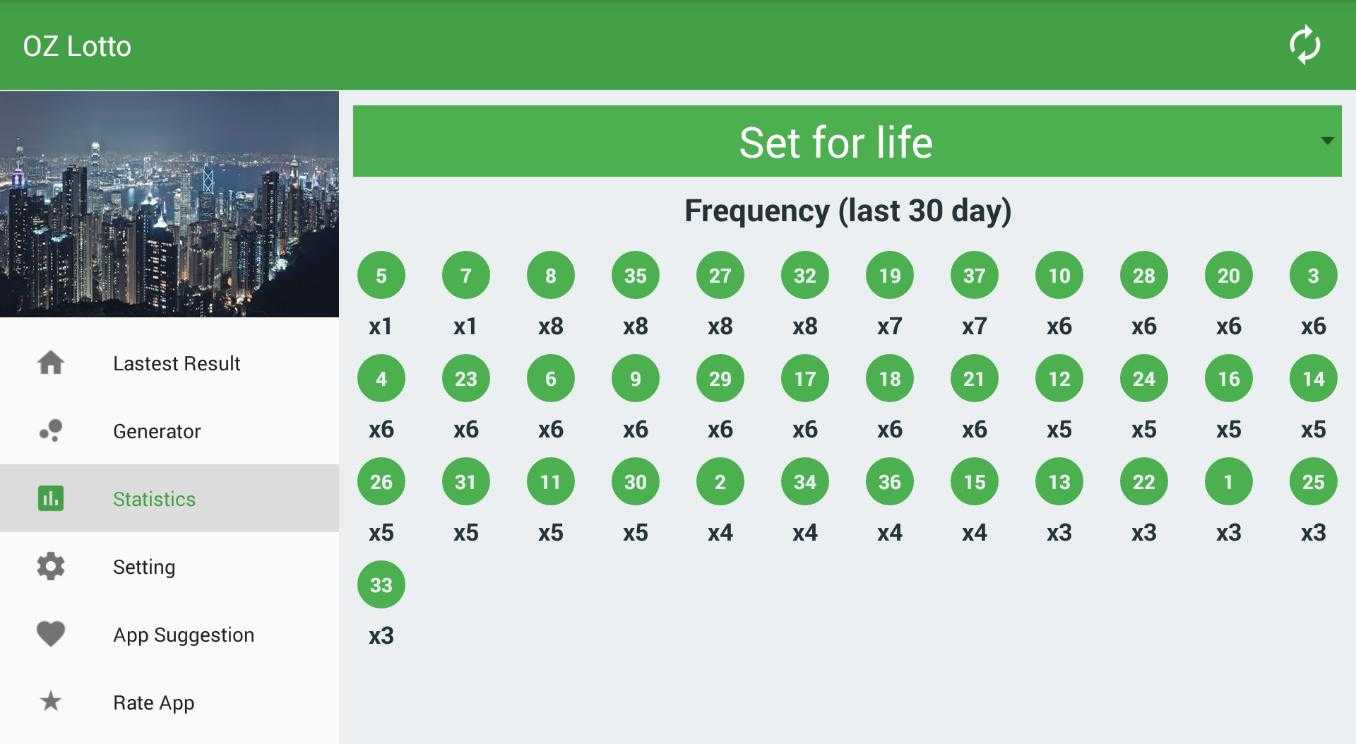
Task: Click the Rate App star icon
Action: point(51,701)
